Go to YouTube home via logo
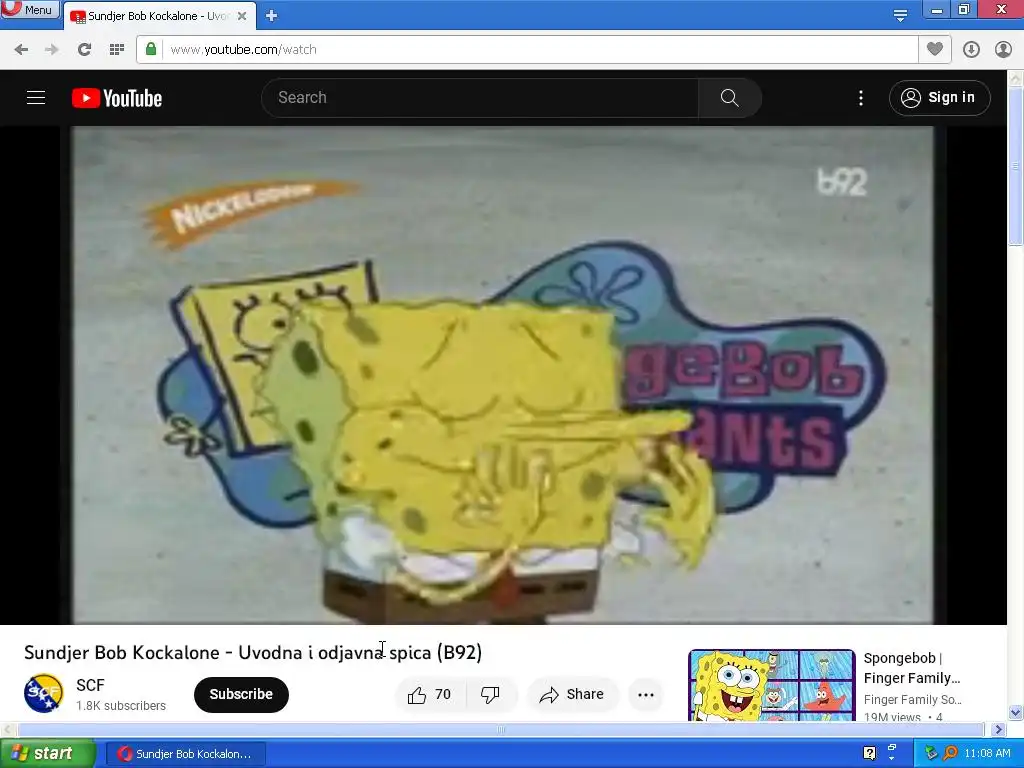Screen dimensions: 1024x768 tap(117, 98)
